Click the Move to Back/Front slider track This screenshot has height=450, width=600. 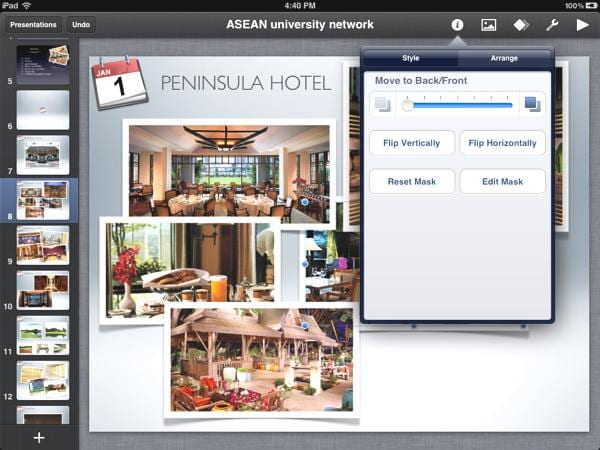[458, 105]
